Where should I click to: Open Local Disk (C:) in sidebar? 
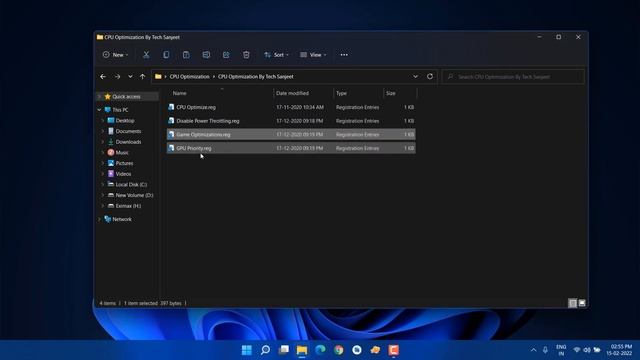pyautogui.click(x=131, y=184)
